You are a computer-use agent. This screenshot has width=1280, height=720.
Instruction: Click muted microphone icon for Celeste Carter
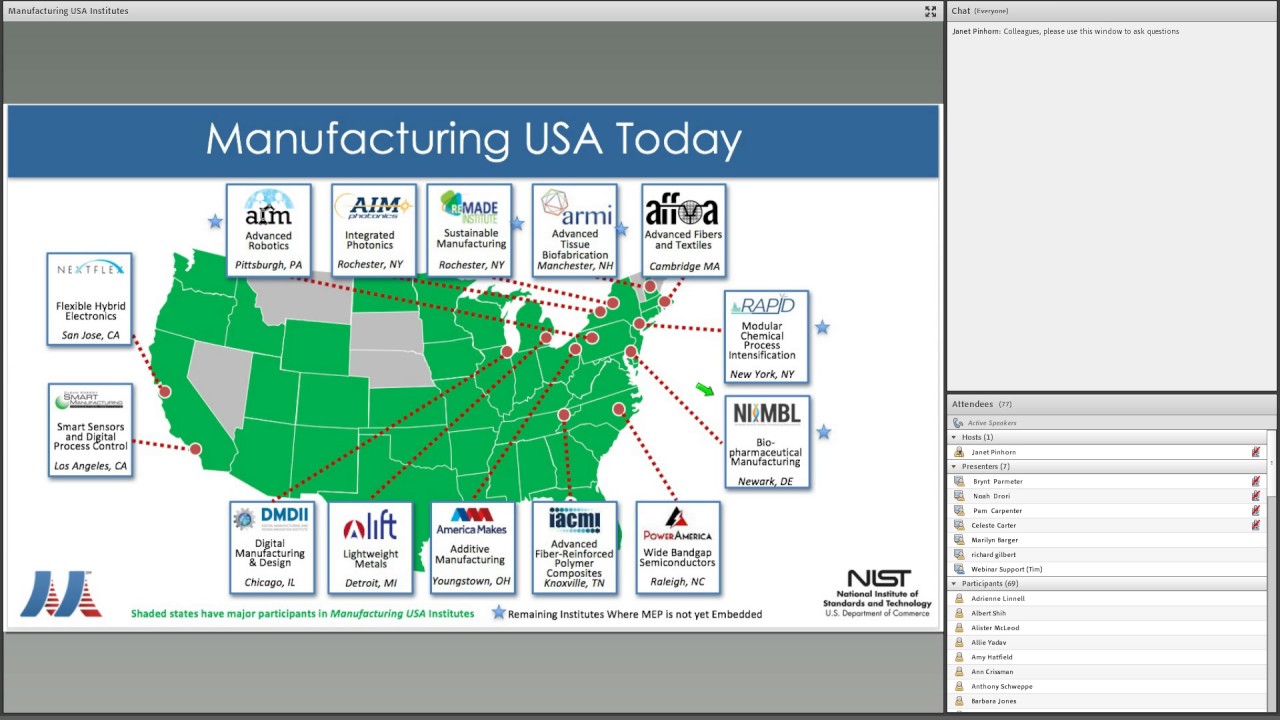[x=1256, y=525]
